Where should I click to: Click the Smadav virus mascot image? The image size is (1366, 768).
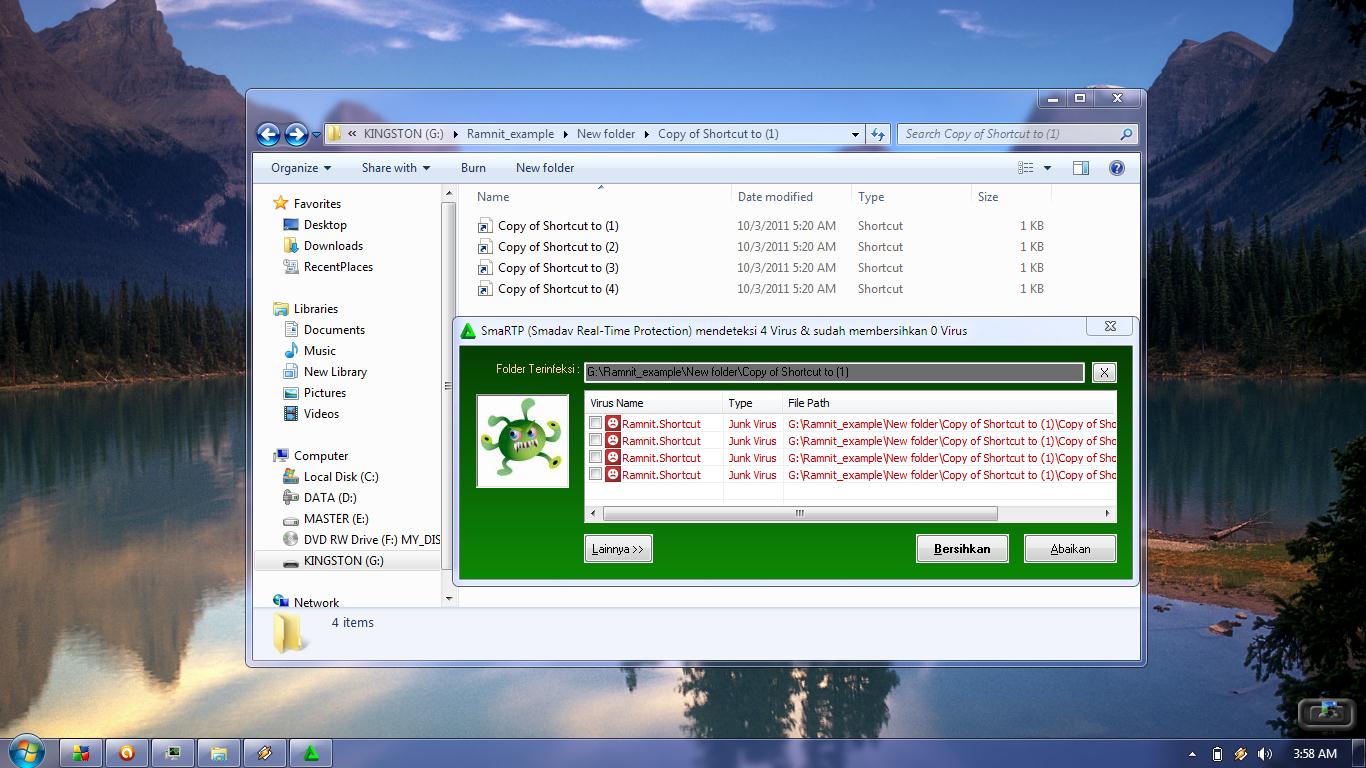522,440
